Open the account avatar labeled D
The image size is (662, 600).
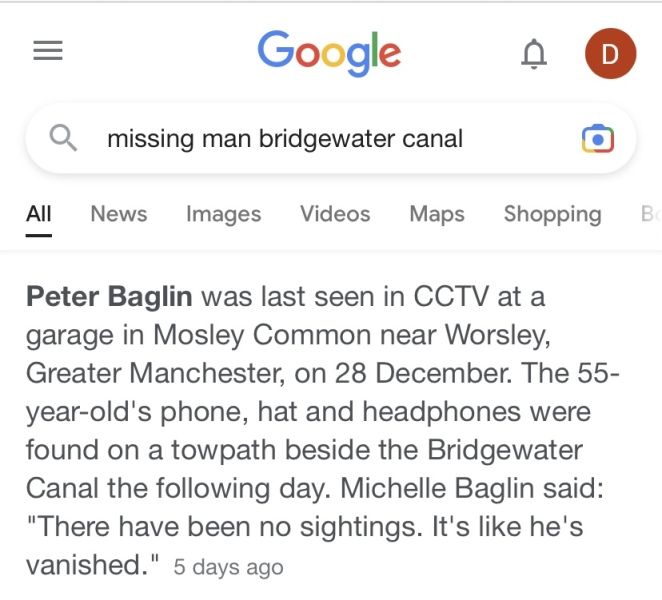610,53
